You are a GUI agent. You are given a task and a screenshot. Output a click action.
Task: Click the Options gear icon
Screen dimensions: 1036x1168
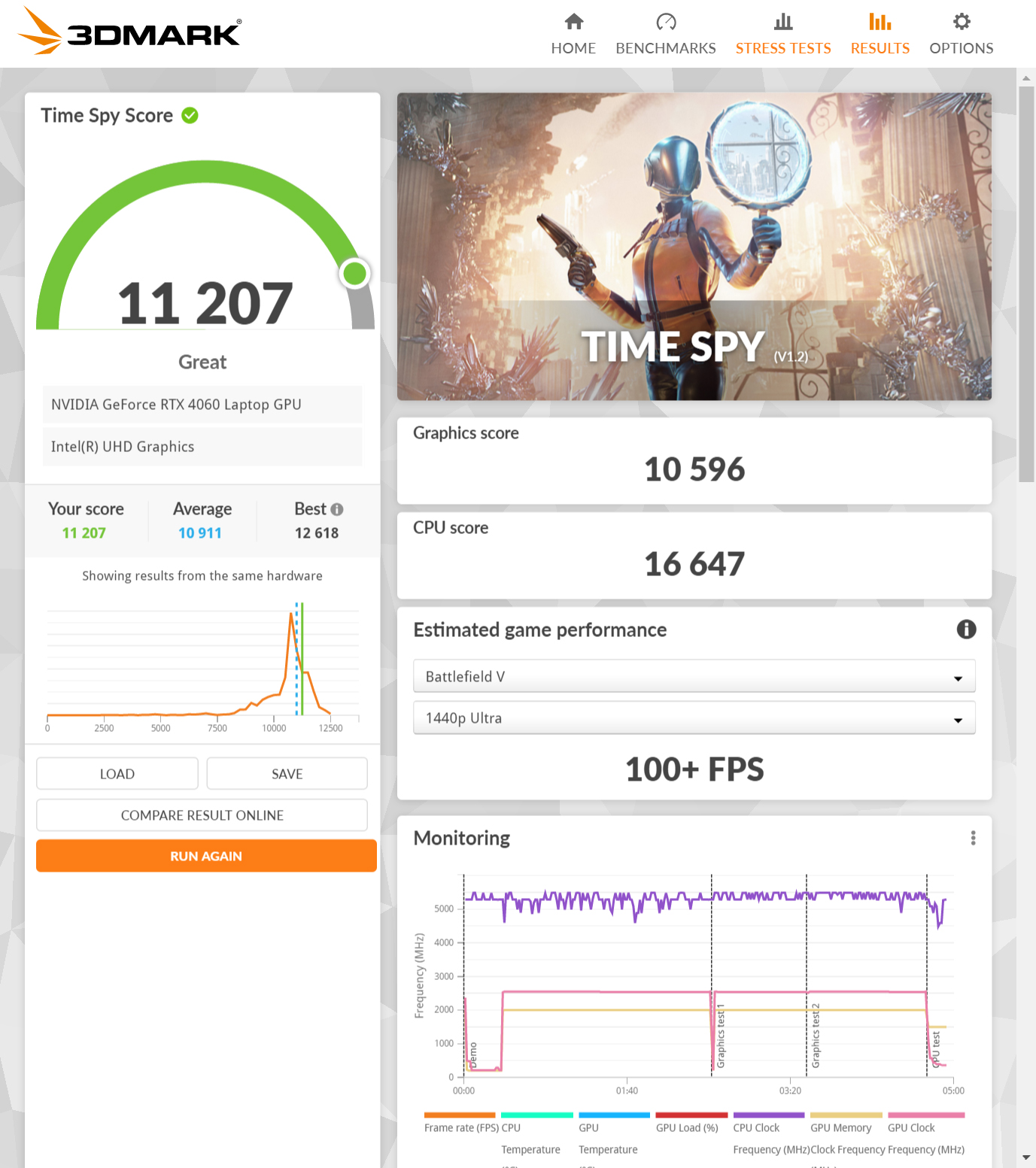click(x=962, y=21)
